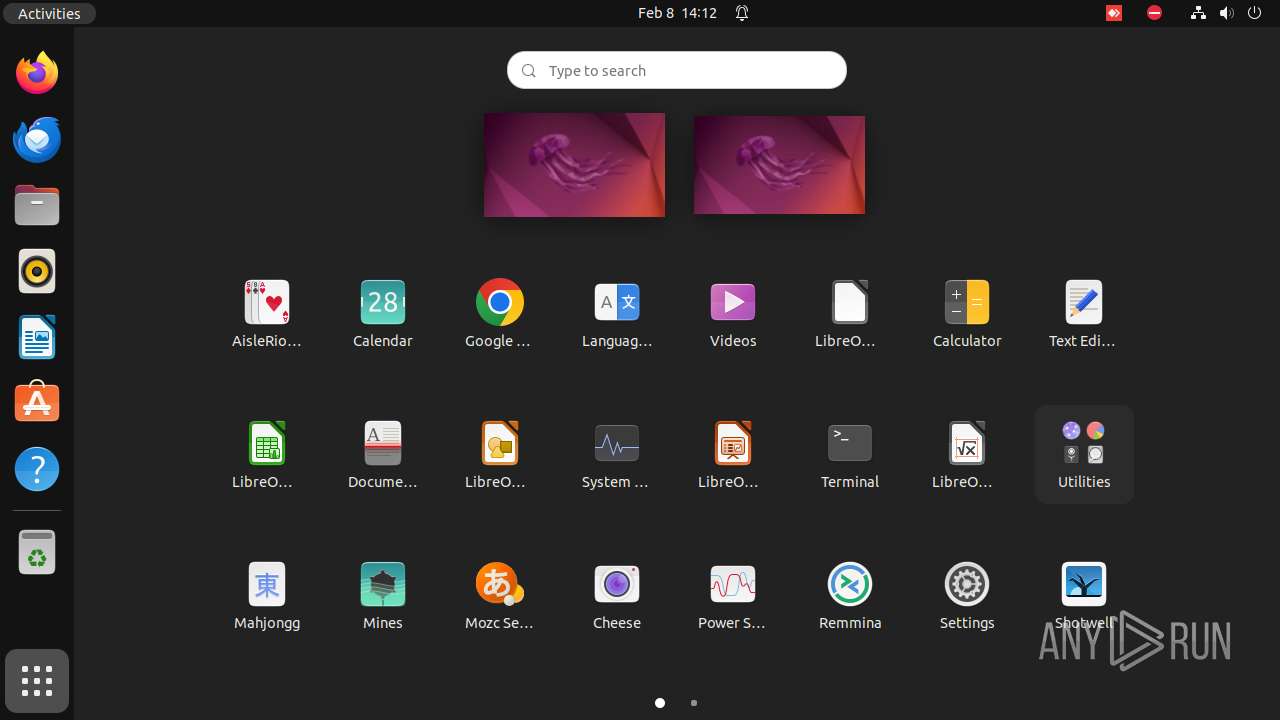Open Firefox from the dock
Screen dimensions: 1280x720
tap(37, 73)
